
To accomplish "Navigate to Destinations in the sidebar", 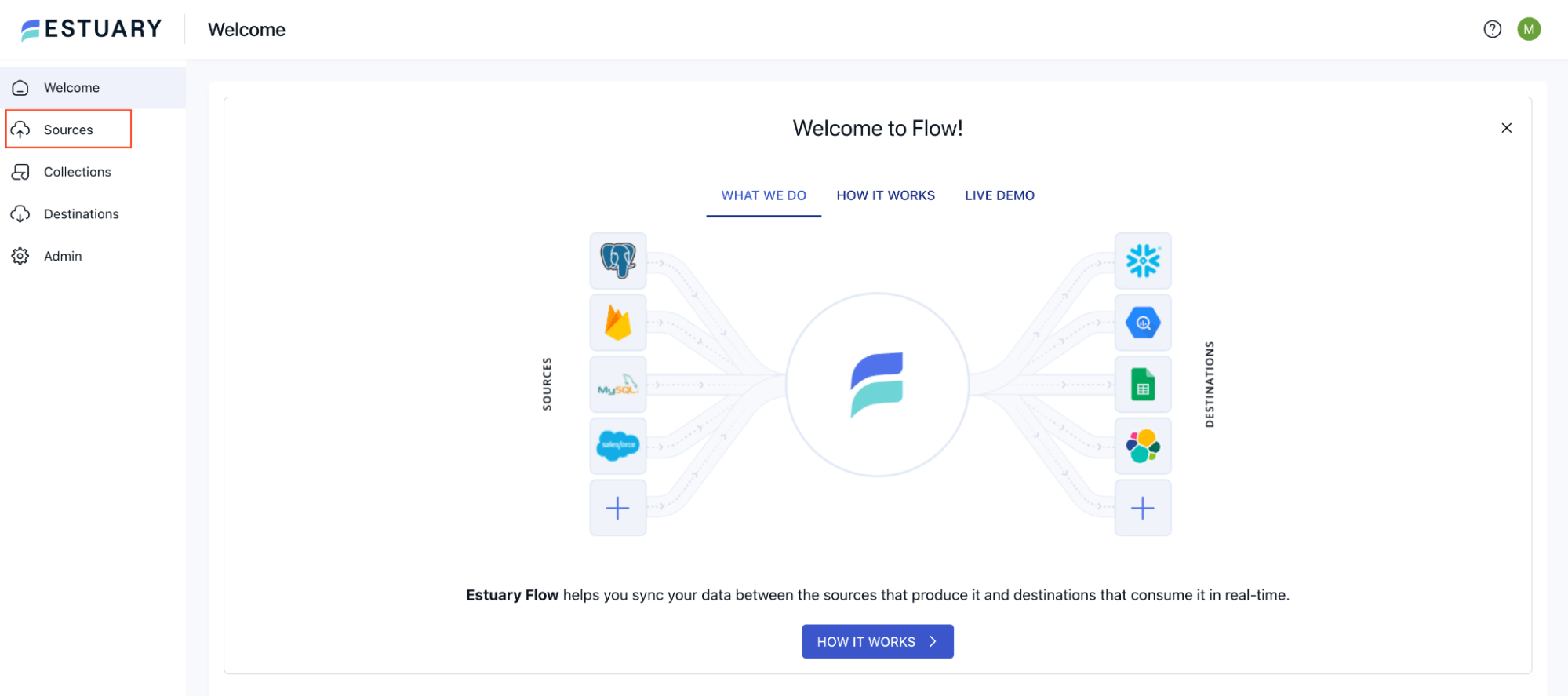I will [93, 214].
